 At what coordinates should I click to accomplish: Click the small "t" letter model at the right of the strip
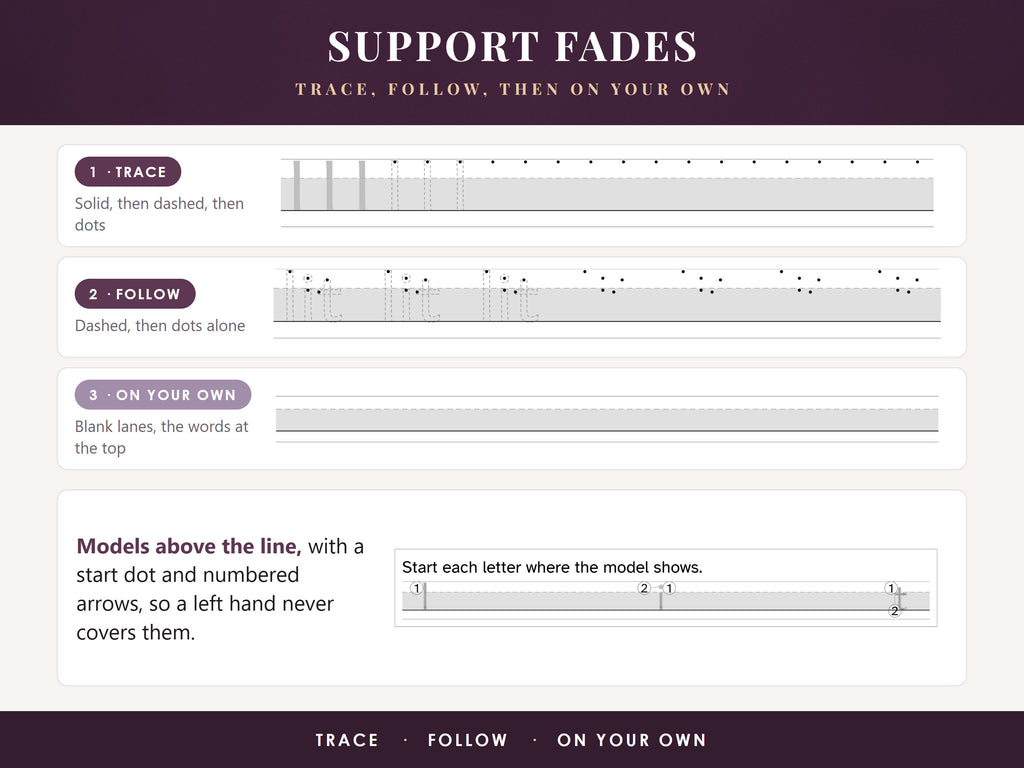tap(901, 598)
